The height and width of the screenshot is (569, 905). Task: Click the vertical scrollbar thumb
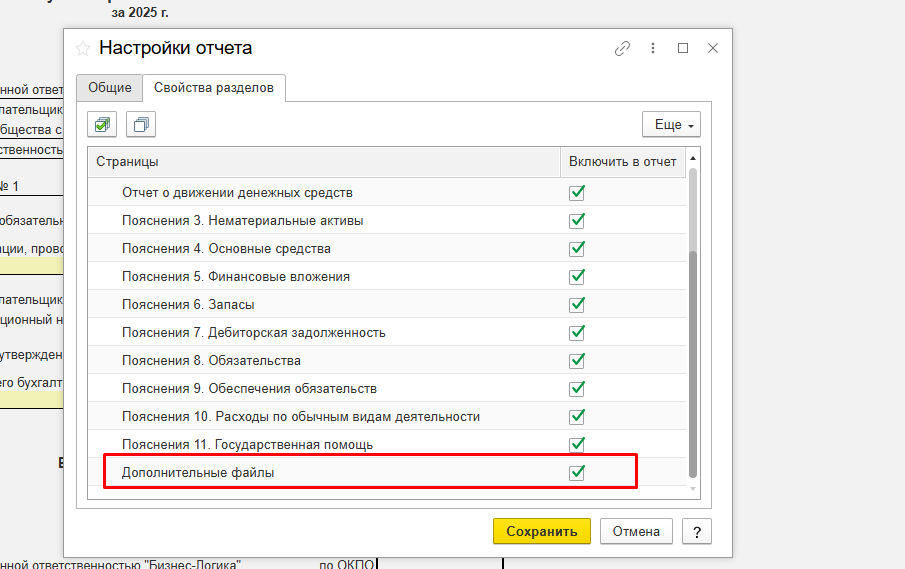coord(693,364)
